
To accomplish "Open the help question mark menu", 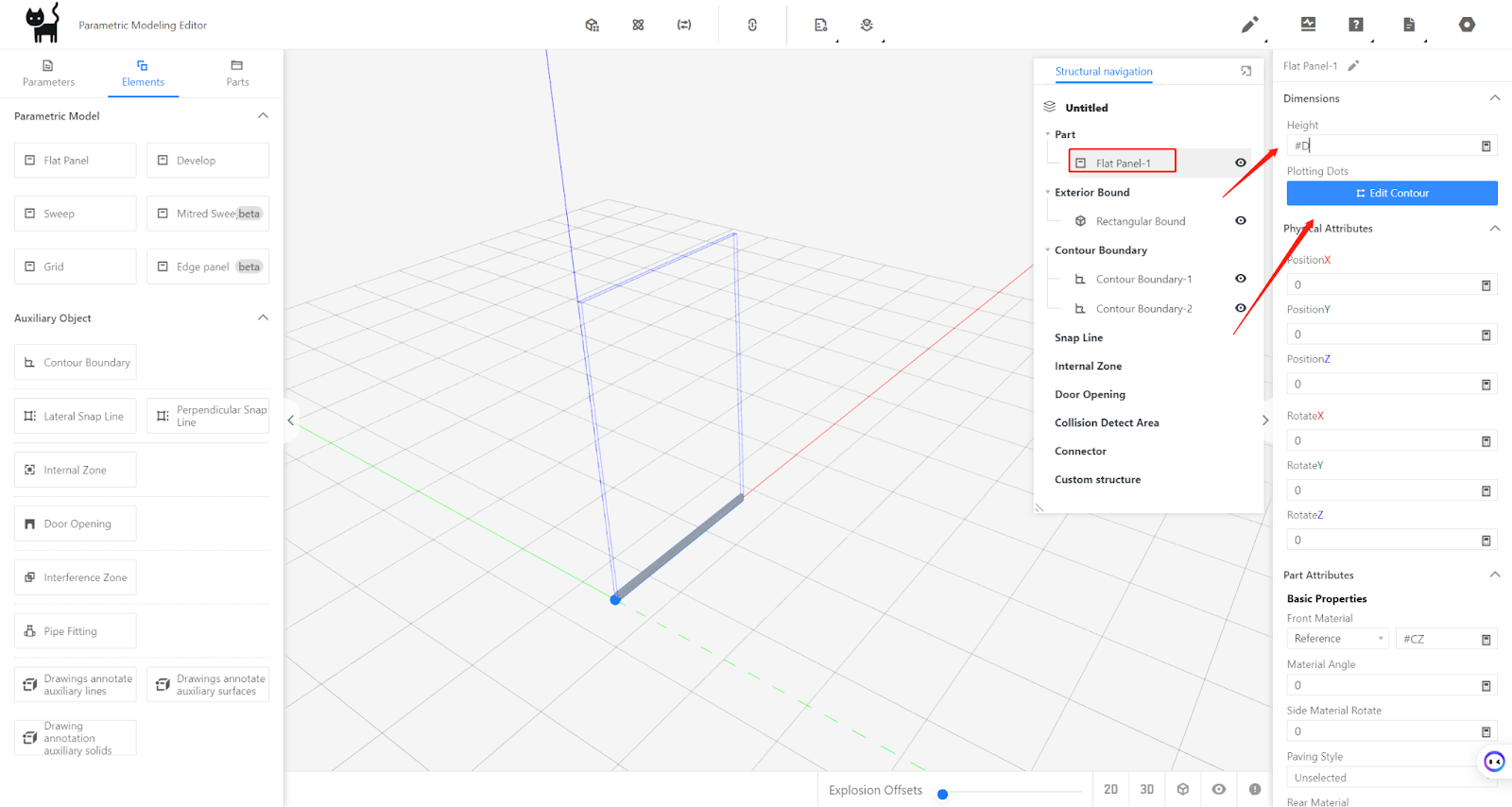I will tap(1356, 25).
